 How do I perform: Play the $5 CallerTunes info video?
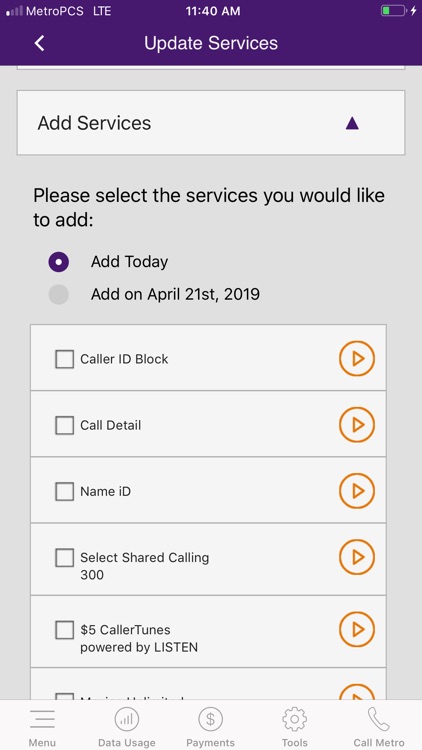pyautogui.click(x=357, y=630)
